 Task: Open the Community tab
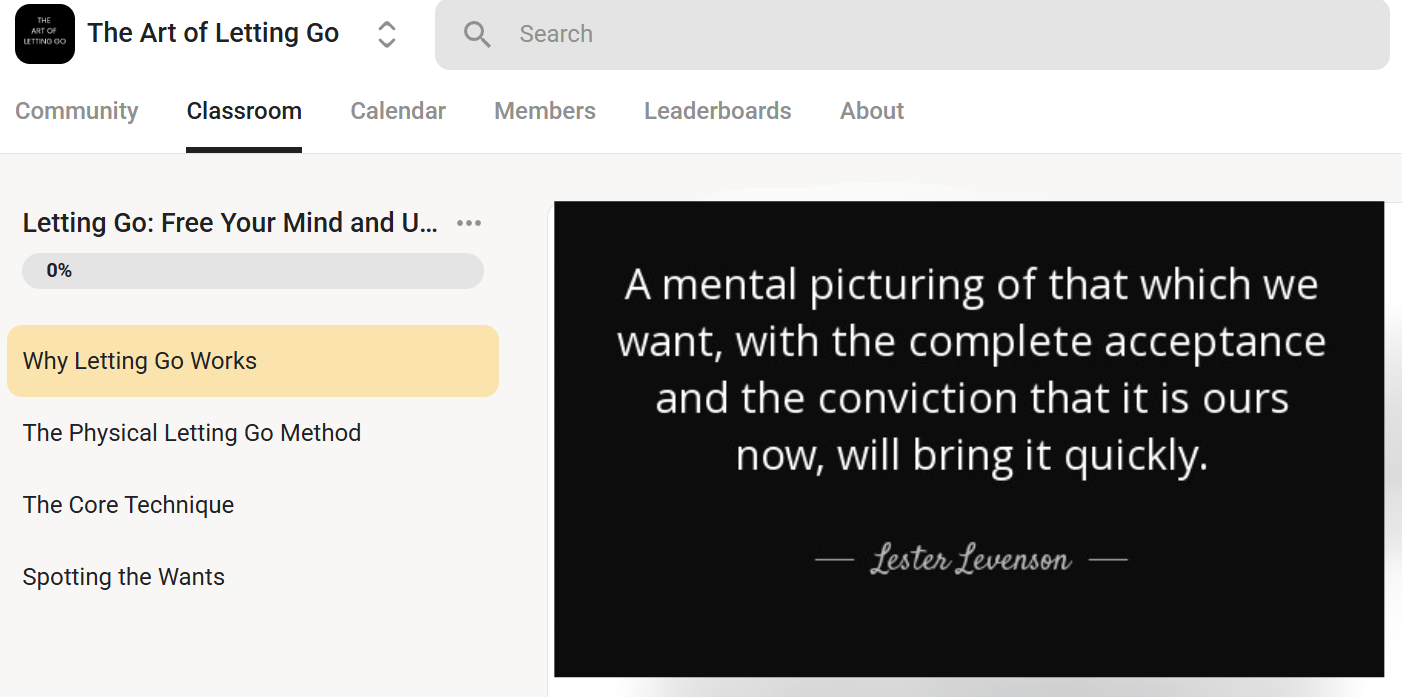point(77,111)
